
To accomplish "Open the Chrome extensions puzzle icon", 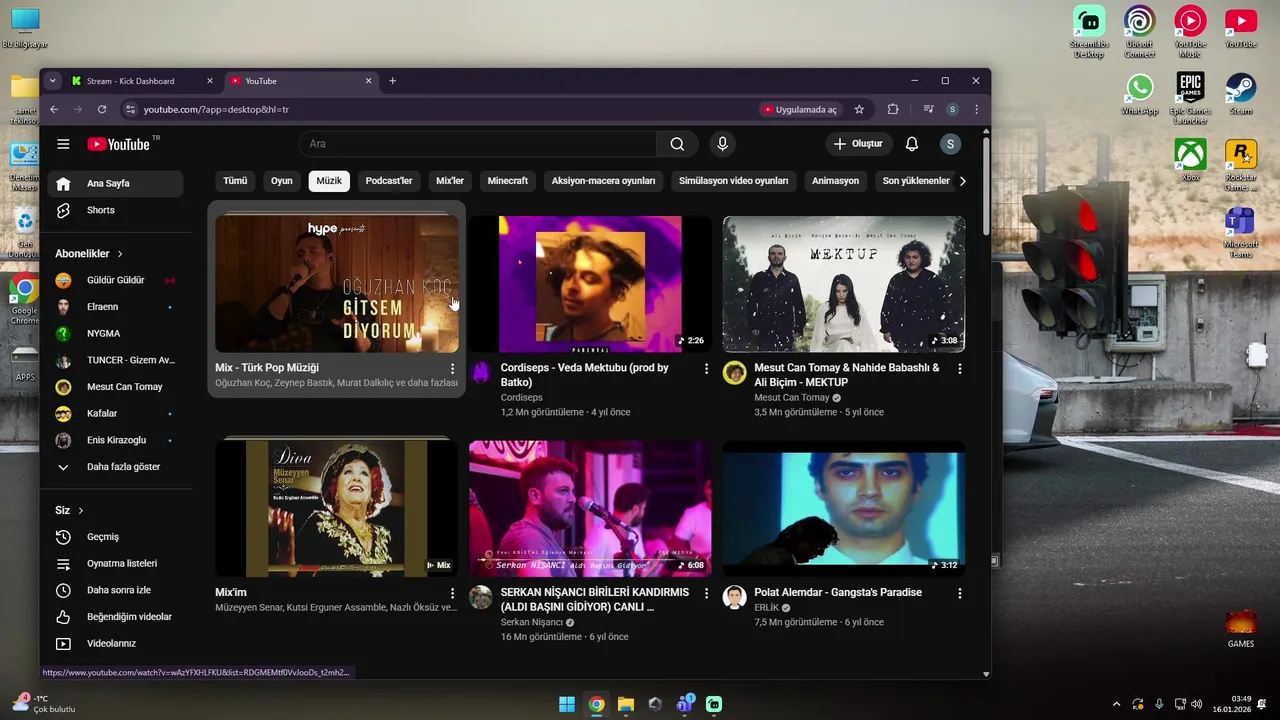I will [x=893, y=109].
